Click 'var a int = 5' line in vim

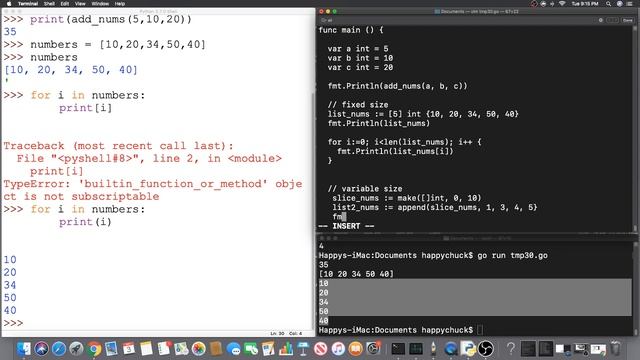pos(358,49)
